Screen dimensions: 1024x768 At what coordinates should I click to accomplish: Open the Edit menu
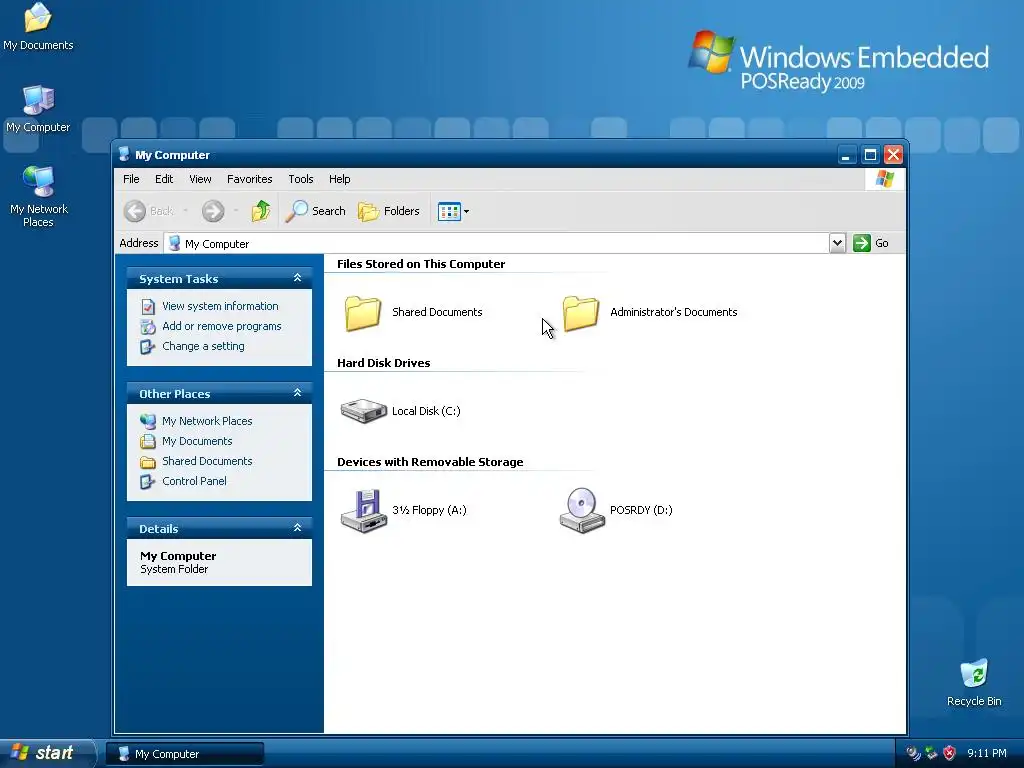point(164,179)
